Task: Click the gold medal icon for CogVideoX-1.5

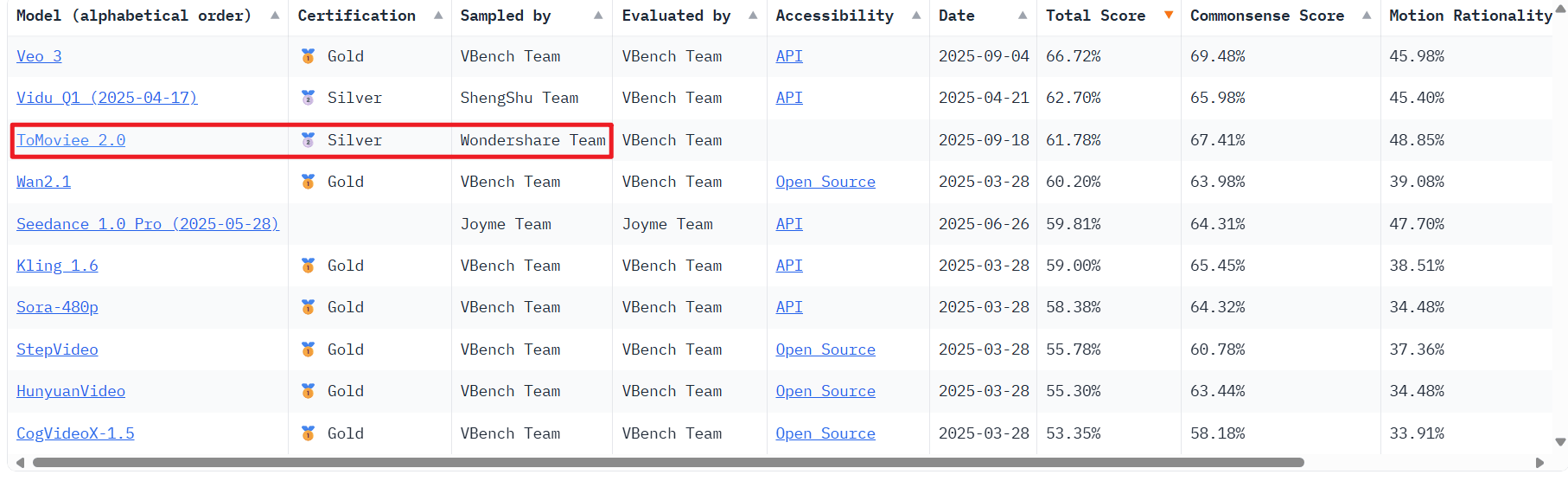Action: click(308, 433)
